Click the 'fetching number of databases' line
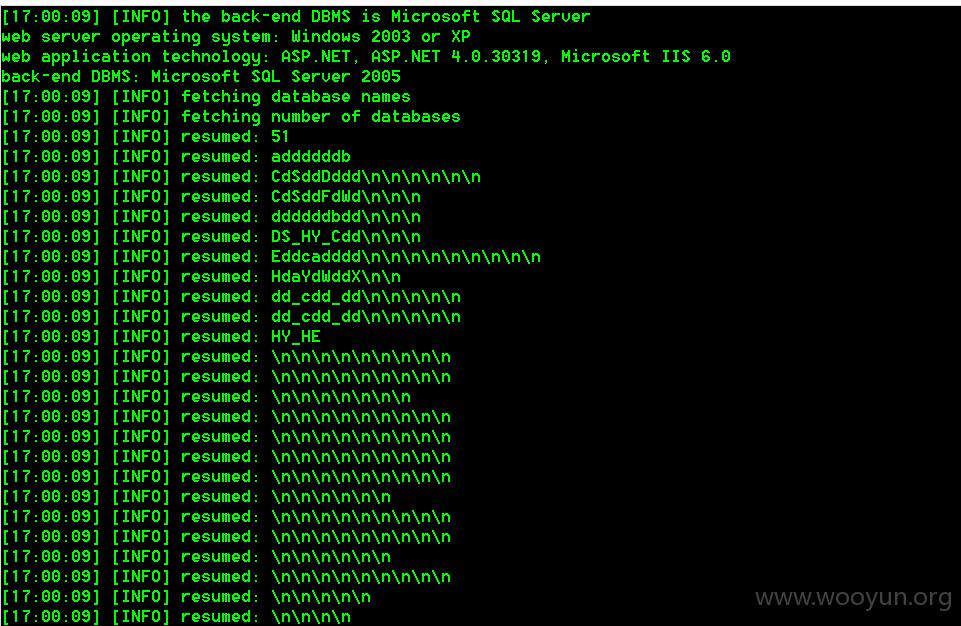The image size is (961, 626). click(x=231, y=116)
